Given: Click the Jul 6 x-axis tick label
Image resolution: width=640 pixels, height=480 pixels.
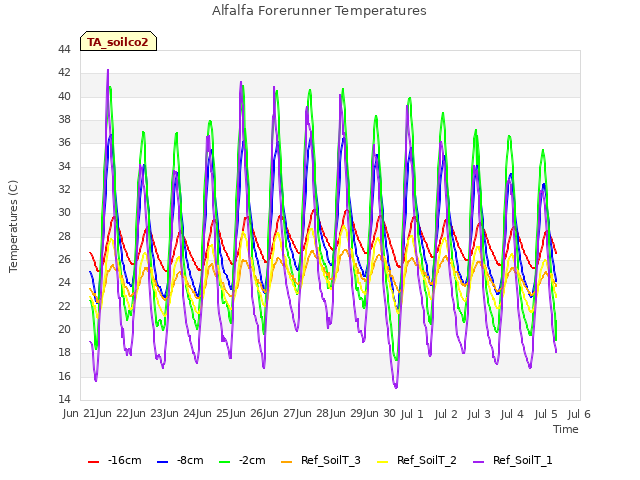Looking at the screenshot, I should pos(579,414).
